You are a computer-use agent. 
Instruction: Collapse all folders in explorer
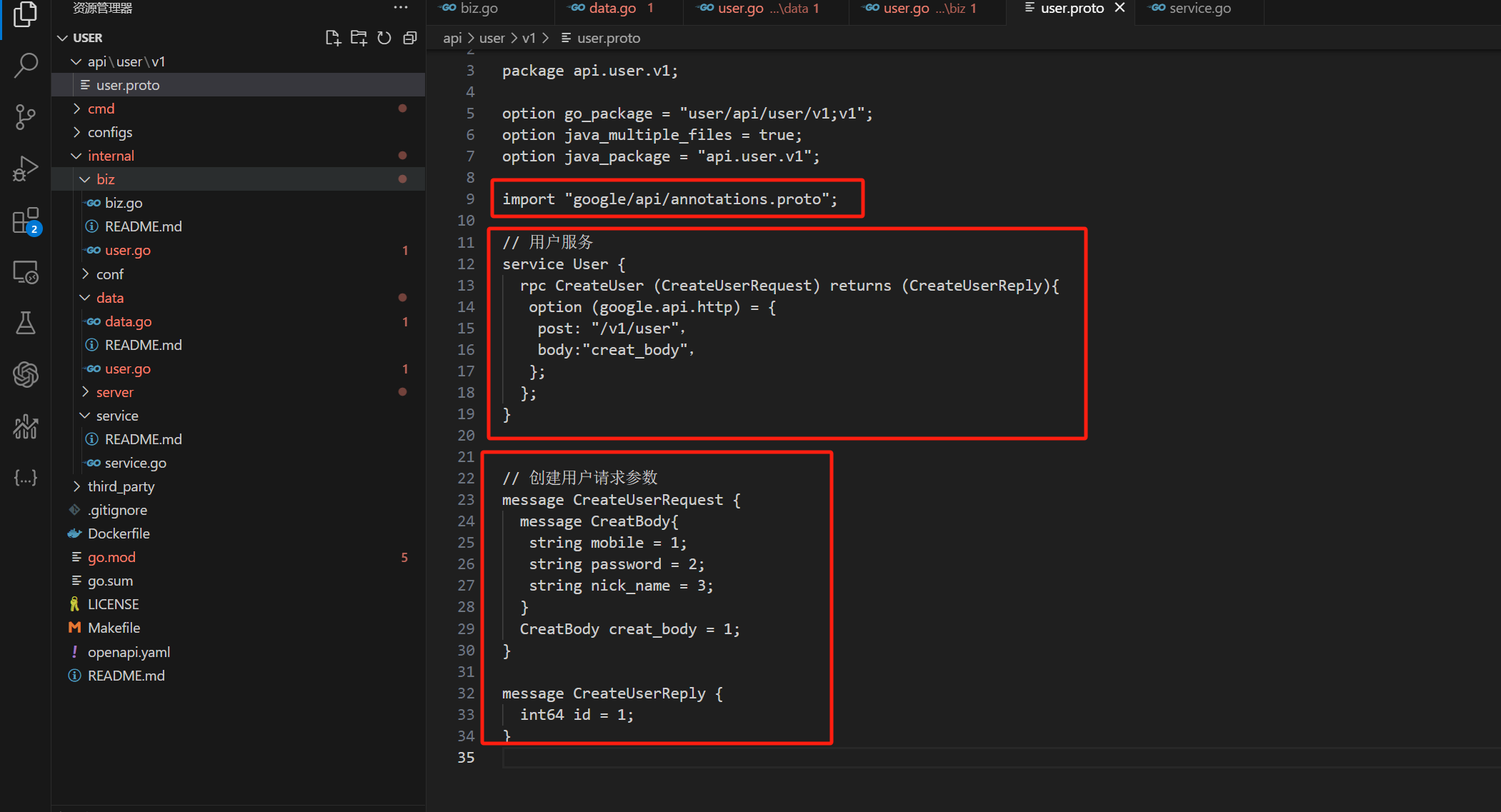tap(410, 38)
